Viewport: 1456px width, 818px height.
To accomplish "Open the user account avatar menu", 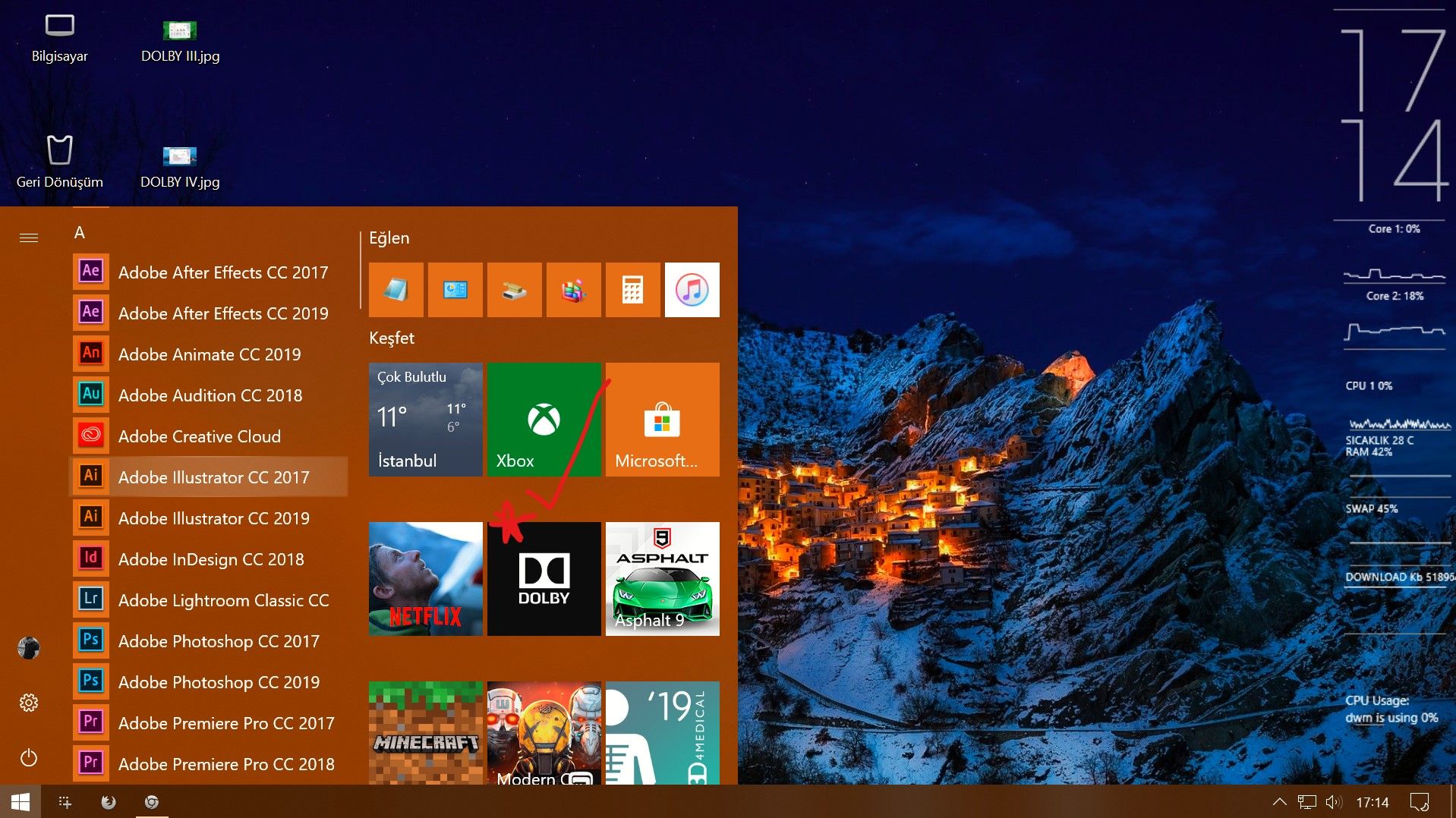I will 29,648.
